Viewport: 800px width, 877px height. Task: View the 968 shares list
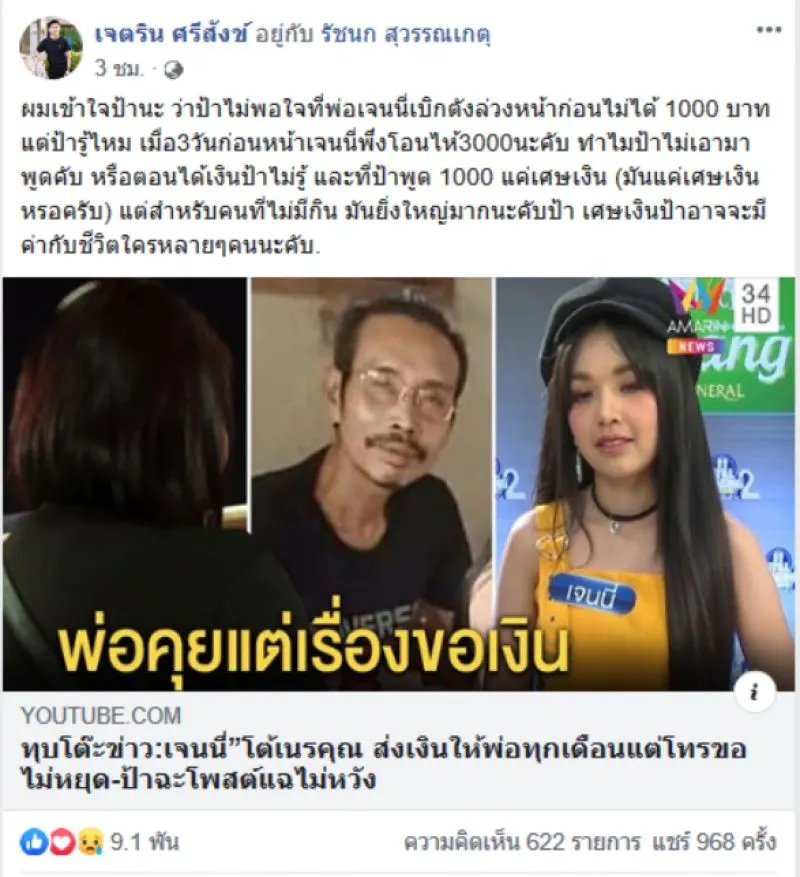pyautogui.click(x=714, y=842)
